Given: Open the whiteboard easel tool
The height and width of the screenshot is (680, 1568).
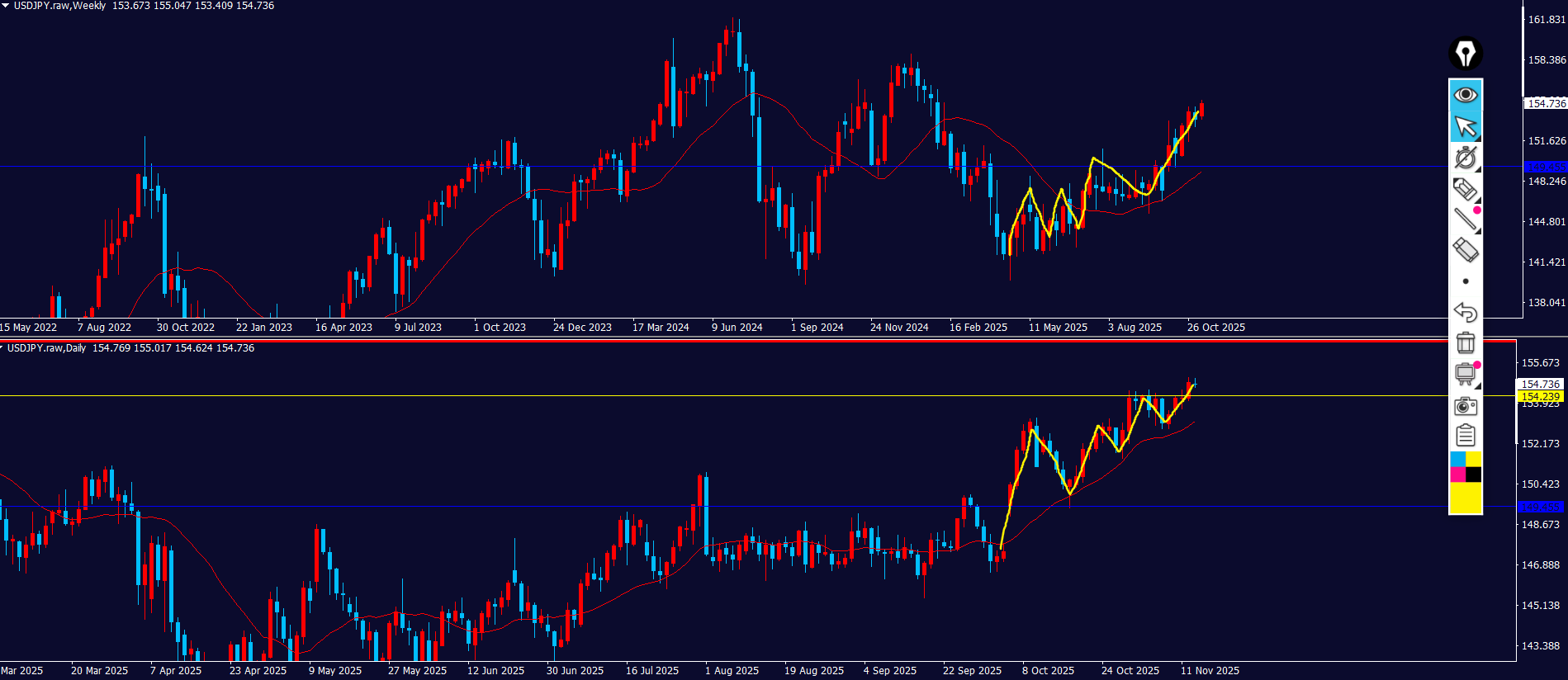Looking at the screenshot, I should [1466, 374].
